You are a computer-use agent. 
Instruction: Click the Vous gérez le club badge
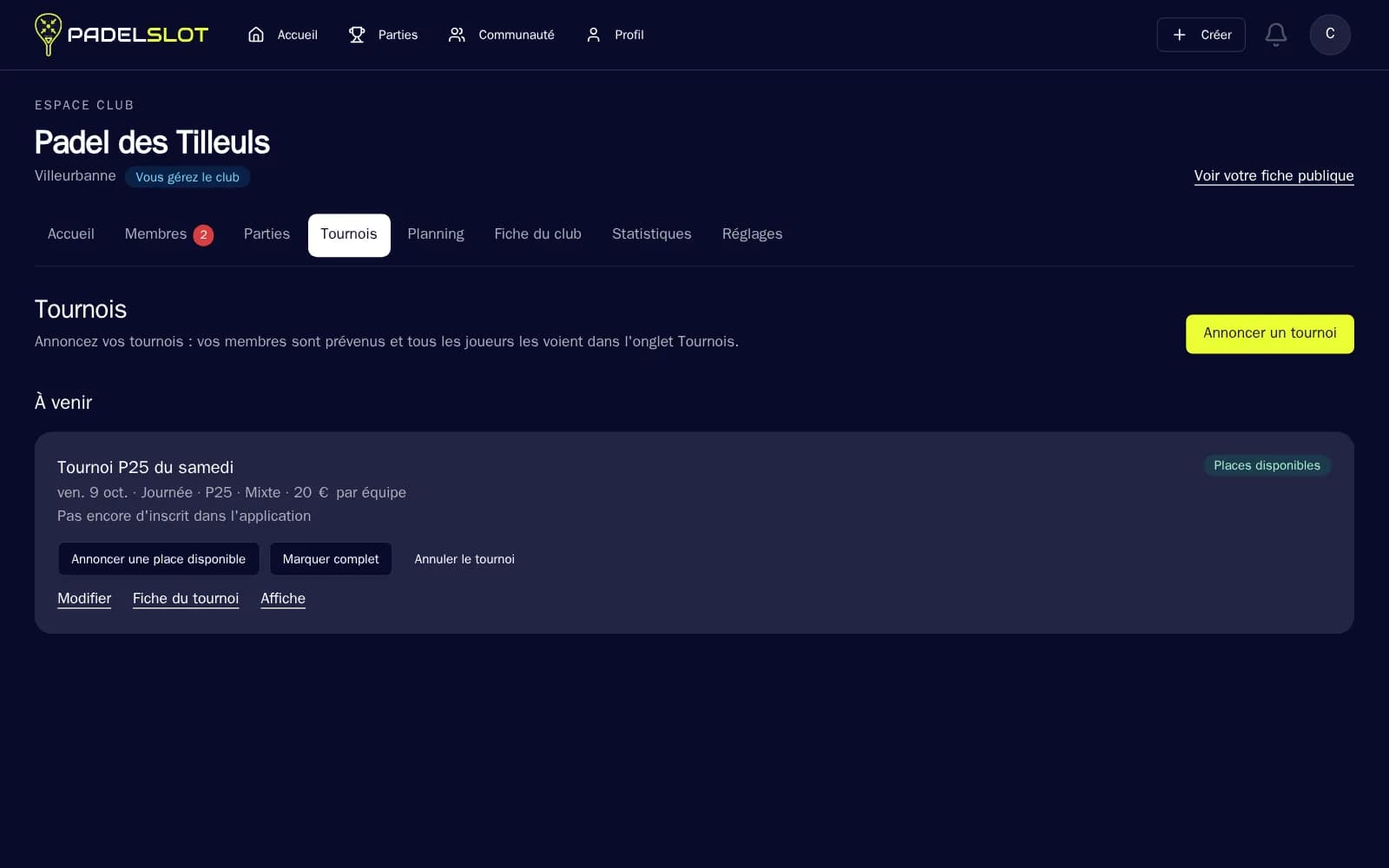tap(188, 177)
